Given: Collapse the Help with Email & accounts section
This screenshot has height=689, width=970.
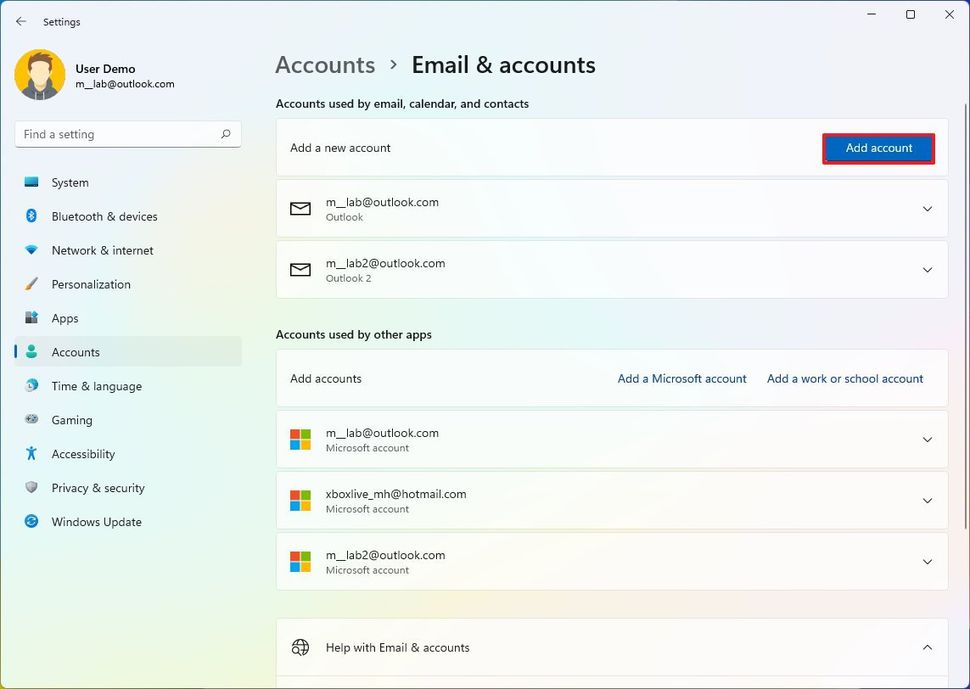Looking at the screenshot, I should coord(926,648).
